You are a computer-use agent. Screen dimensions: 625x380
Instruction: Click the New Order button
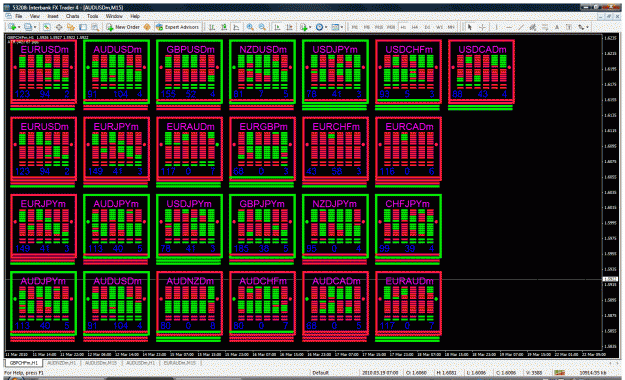pyautogui.click(x=123, y=27)
